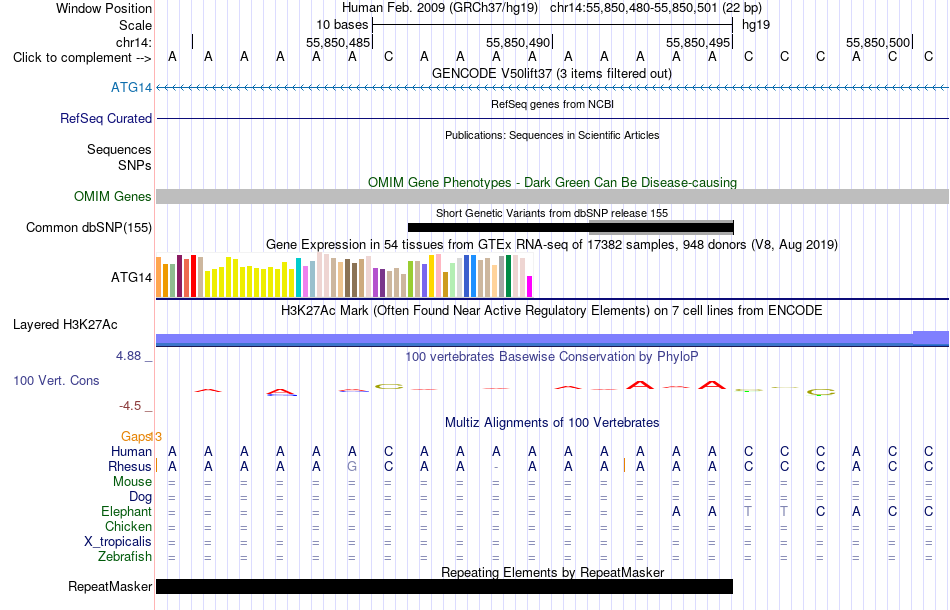
Task: Click the orange Gaps label
Action: coord(136,437)
